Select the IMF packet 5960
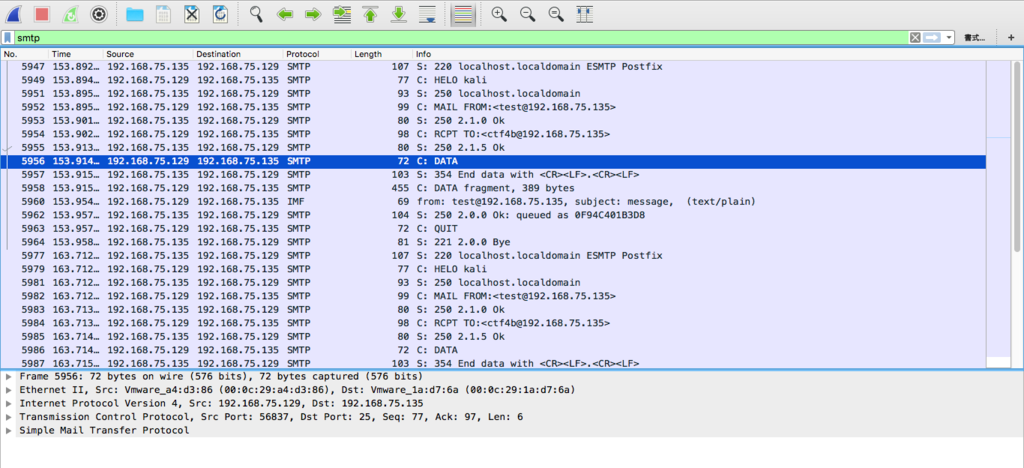This screenshot has height=468, width=1024. point(493,202)
